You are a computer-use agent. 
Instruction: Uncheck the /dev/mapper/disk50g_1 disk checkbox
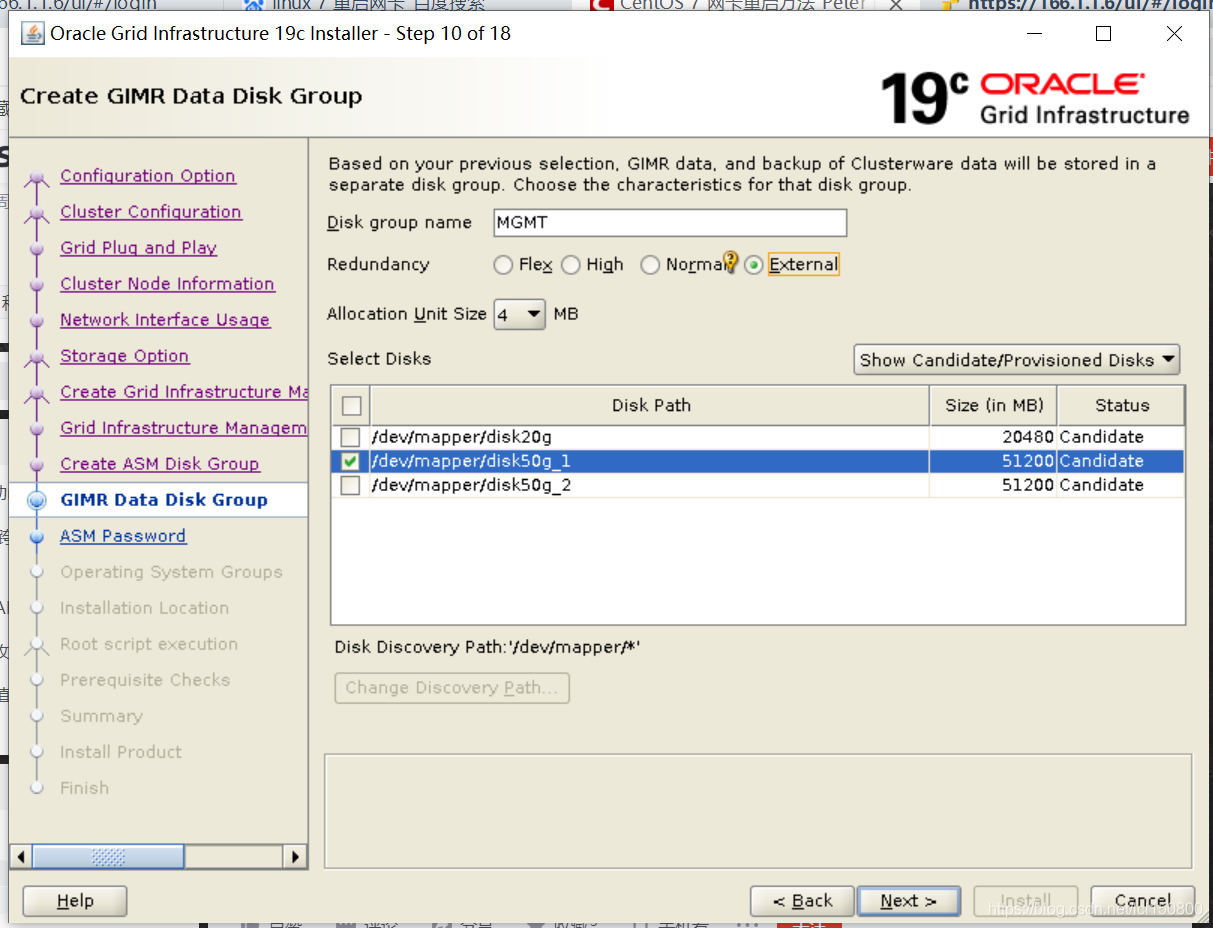tap(350, 461)
